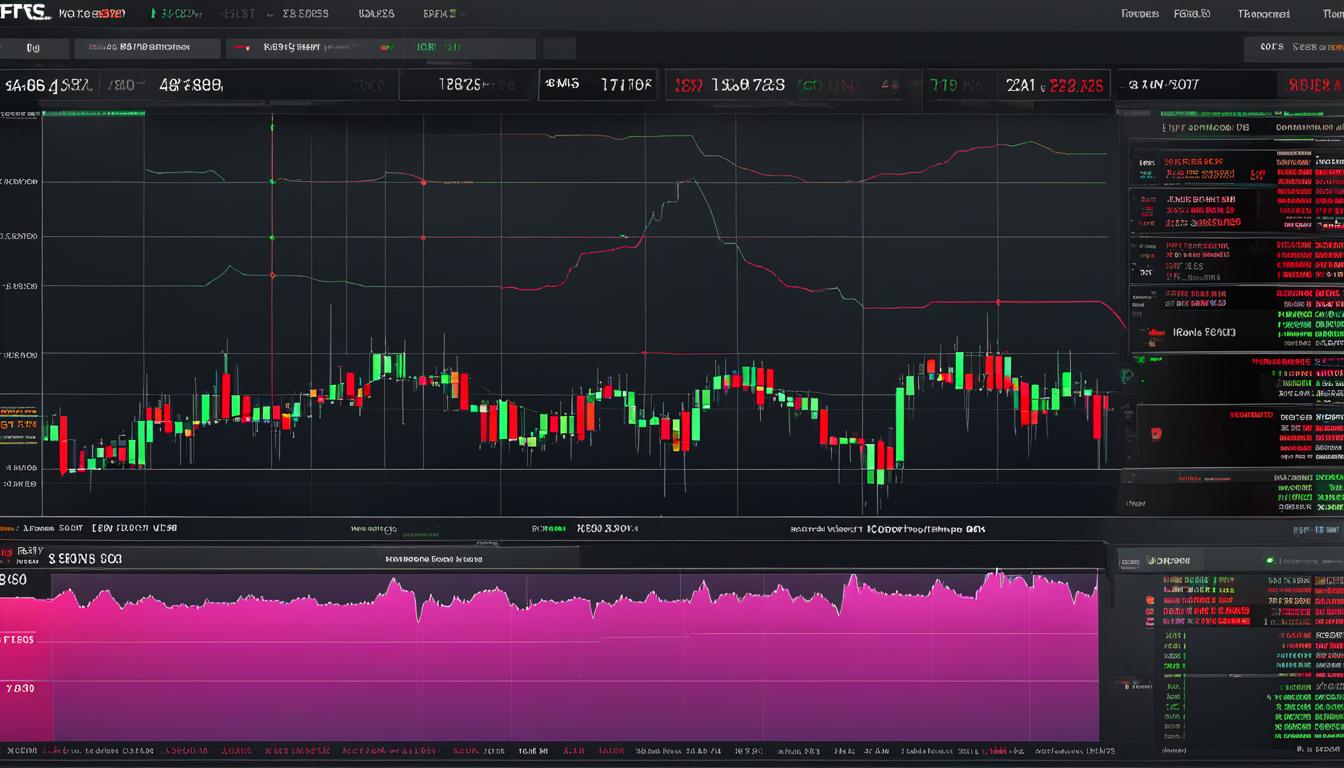Click the Toners menu item in the top-right bar
This screenshot has height=768, width=1344.
[x=1140, y=13]
